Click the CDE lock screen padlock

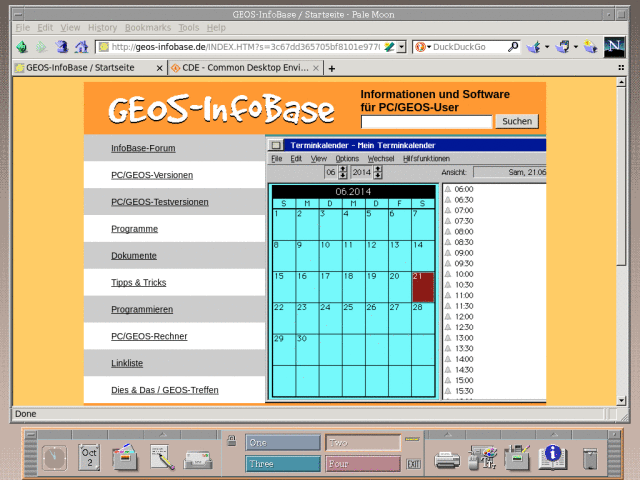coord(232,440)
